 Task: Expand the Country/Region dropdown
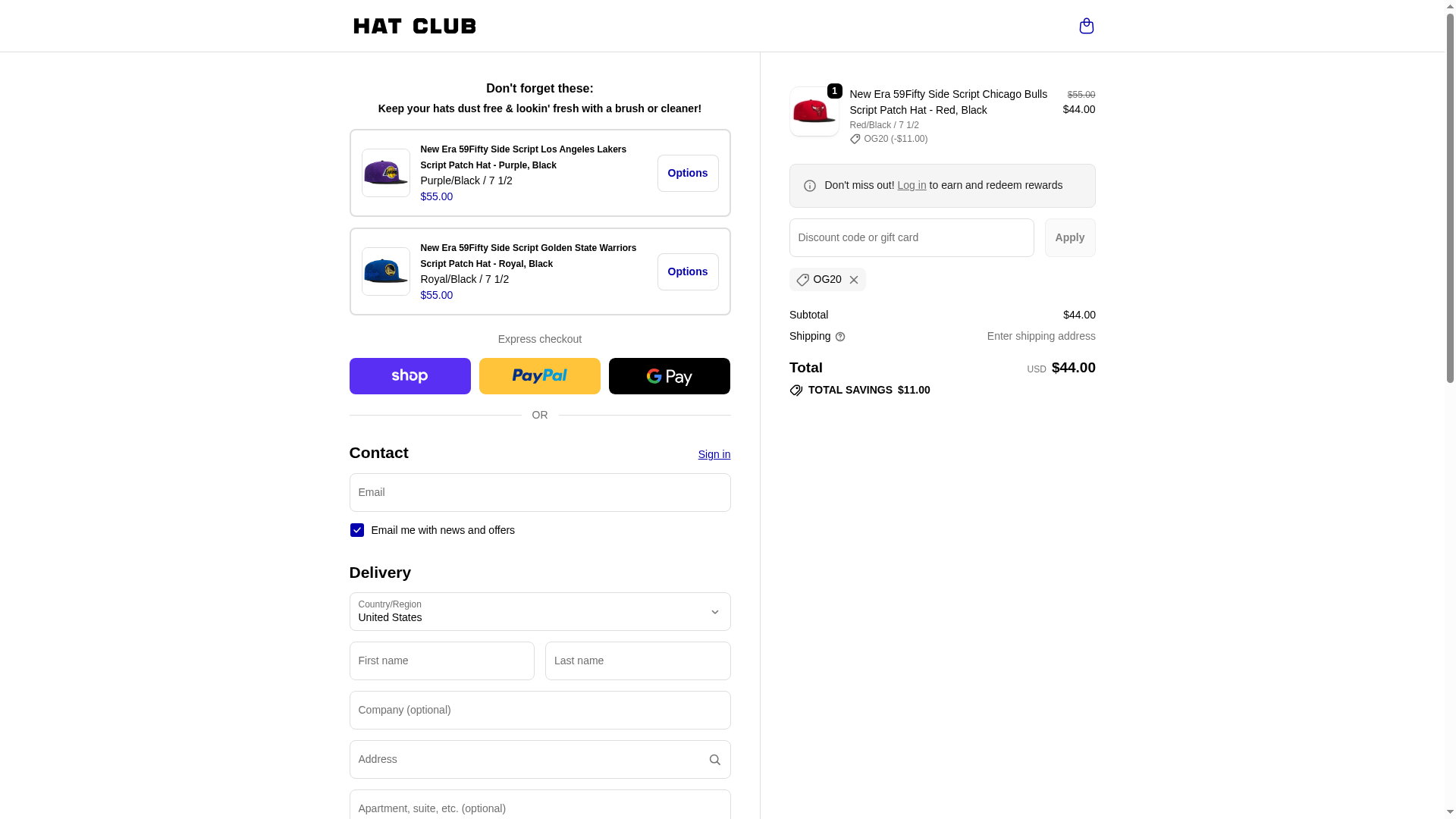click(x=539, y=612)
